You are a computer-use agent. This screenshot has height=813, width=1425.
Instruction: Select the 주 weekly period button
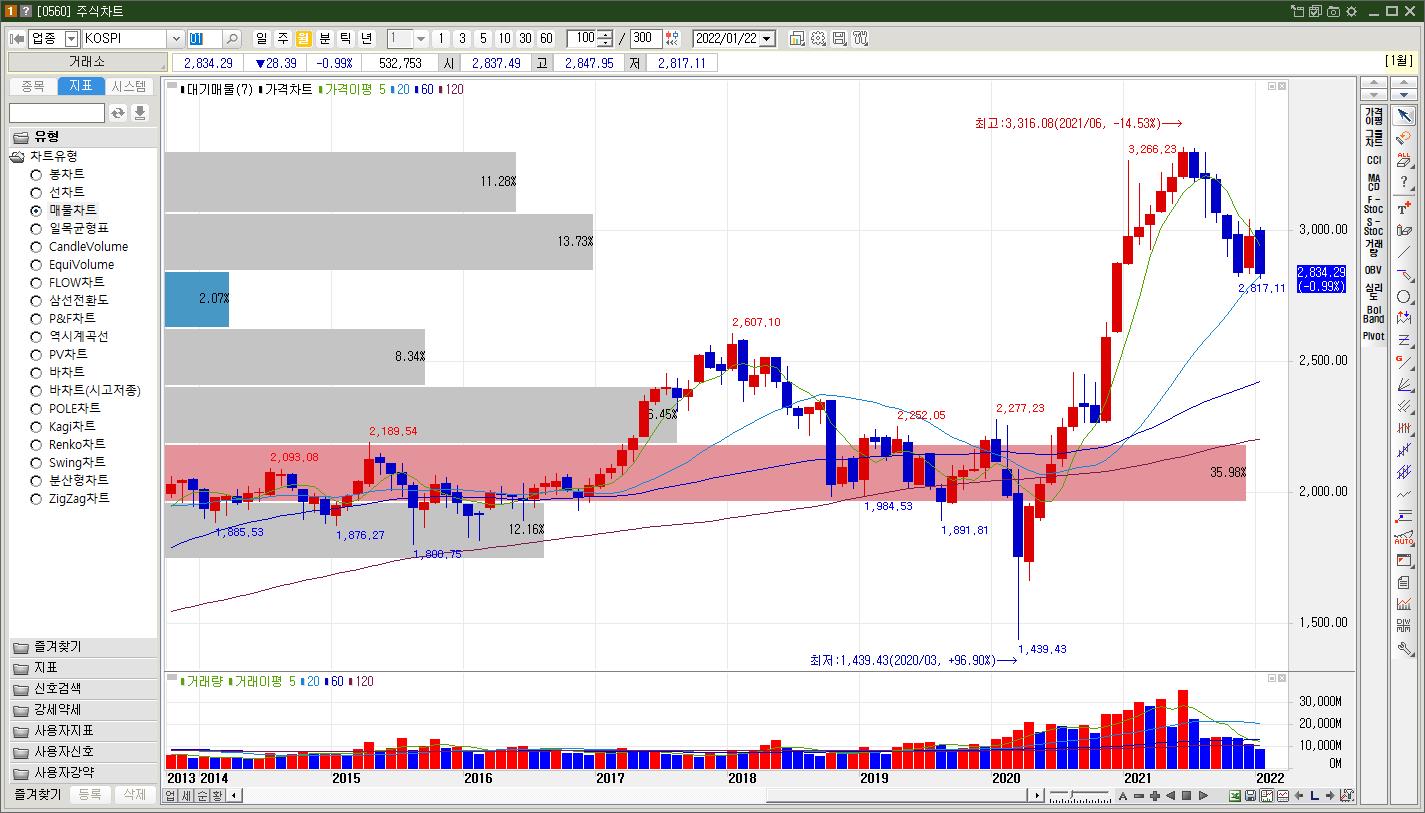283,39
